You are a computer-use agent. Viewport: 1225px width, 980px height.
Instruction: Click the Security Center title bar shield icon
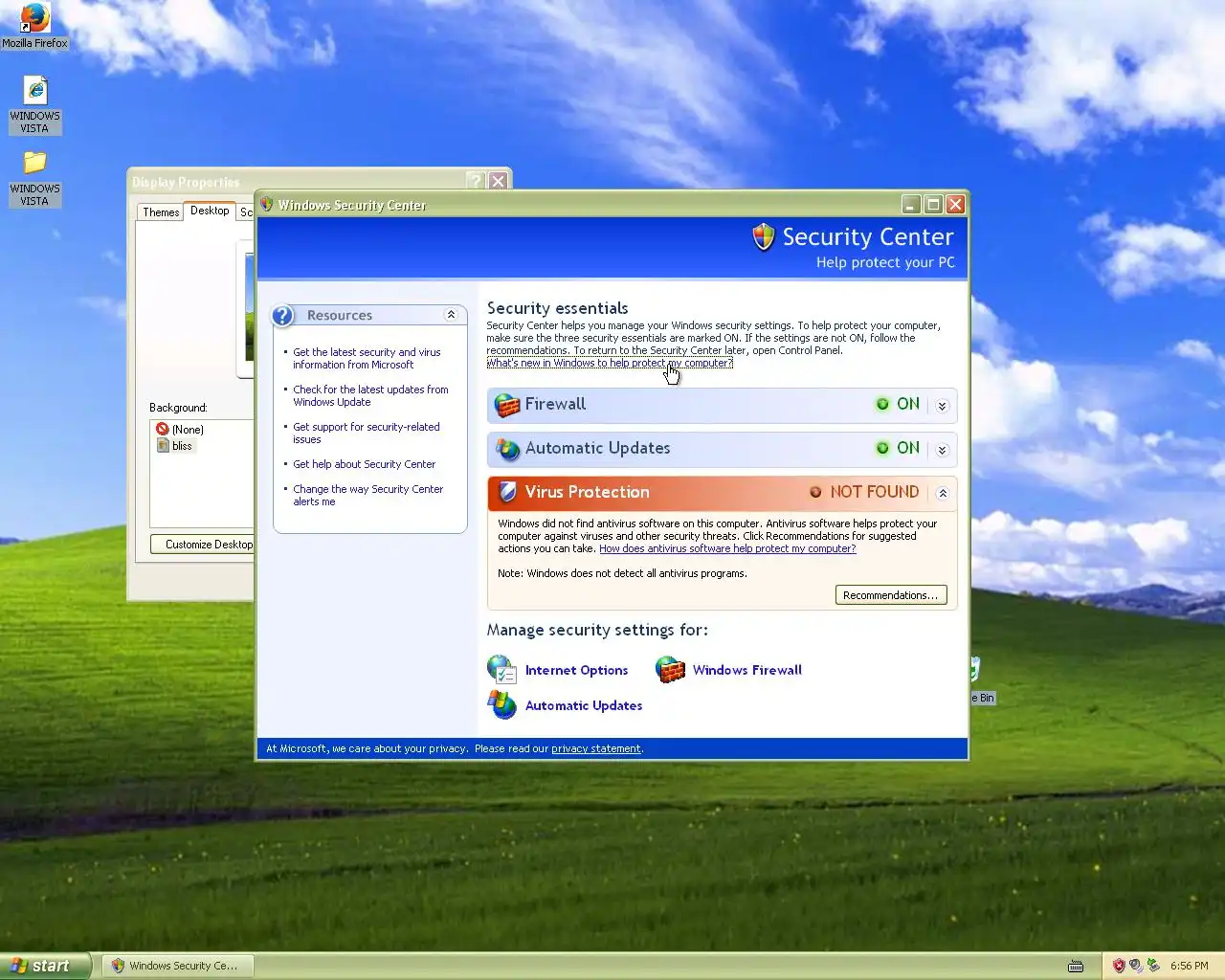coord(267,205)
